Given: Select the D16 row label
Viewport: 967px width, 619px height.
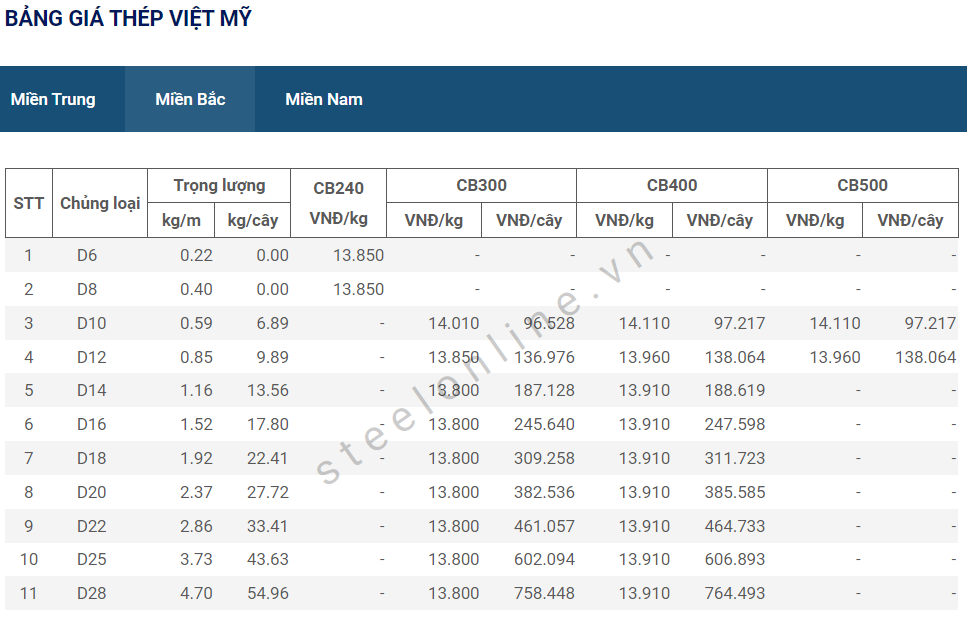Looking at the screenshot, I should pos(91,424).
